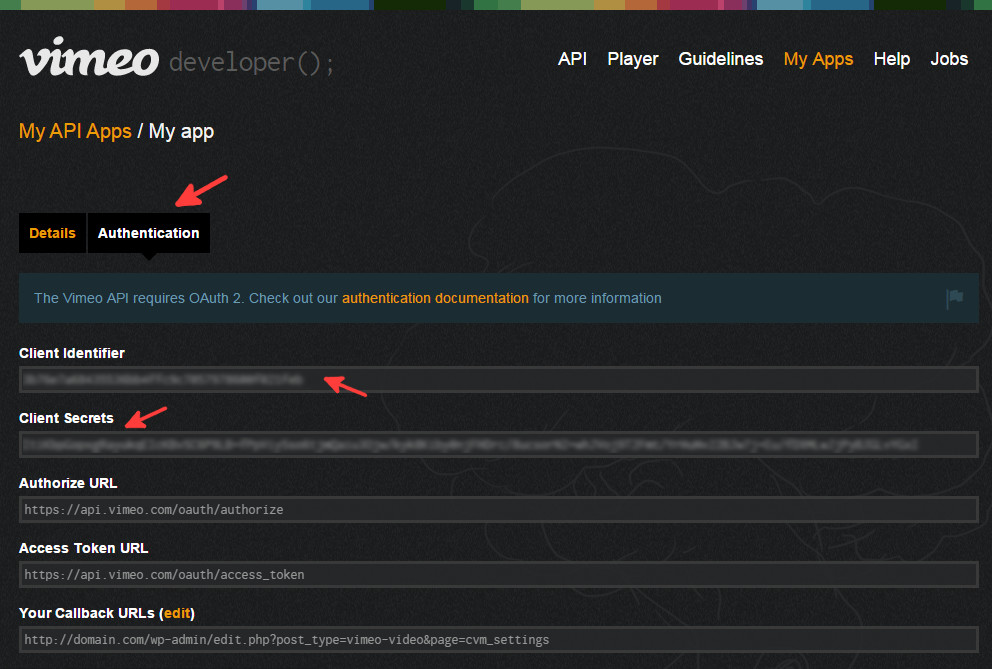The height and width of the screenshot is (669, 992).
Task: Open the API nav item
Action: [573, 59]
